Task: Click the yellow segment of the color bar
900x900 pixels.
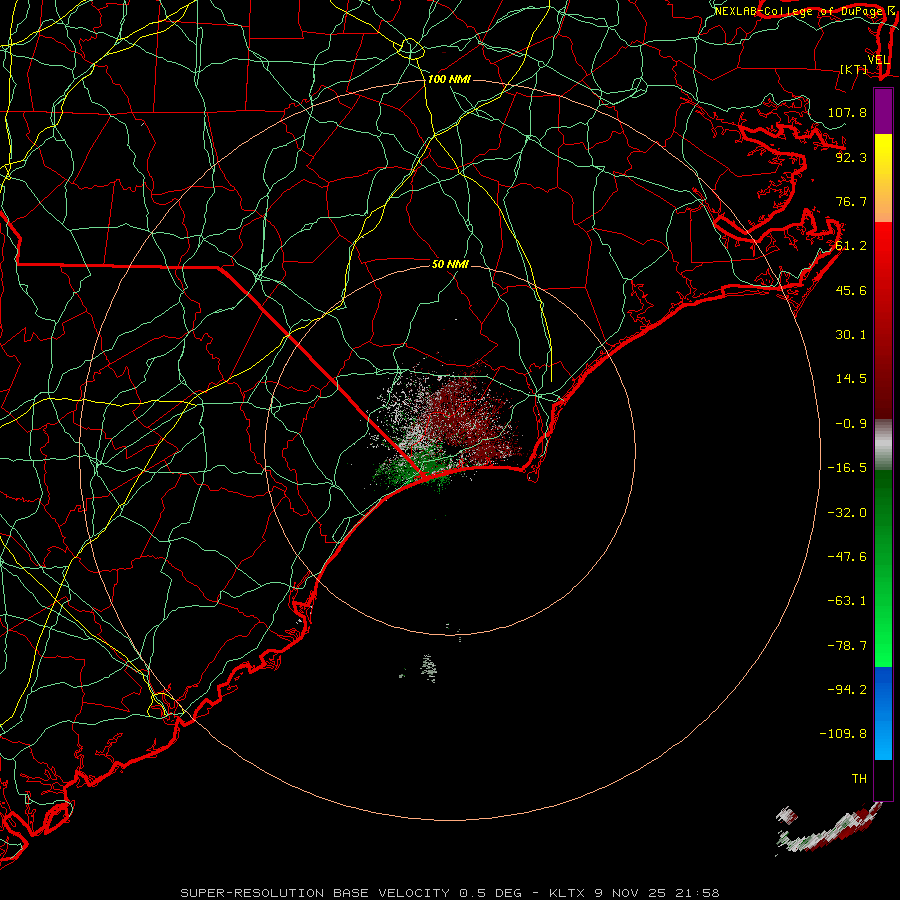Action: coord(883,178)
